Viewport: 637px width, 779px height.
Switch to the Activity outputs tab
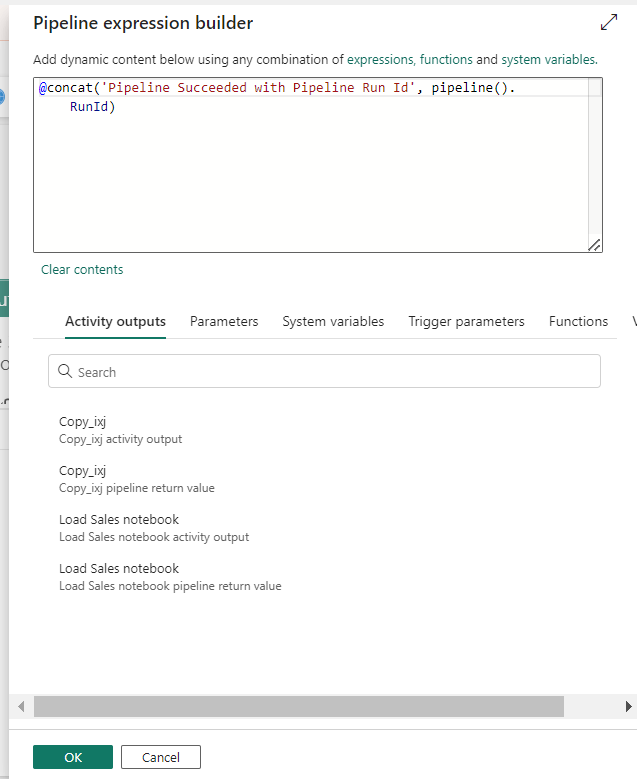(115, 321)
